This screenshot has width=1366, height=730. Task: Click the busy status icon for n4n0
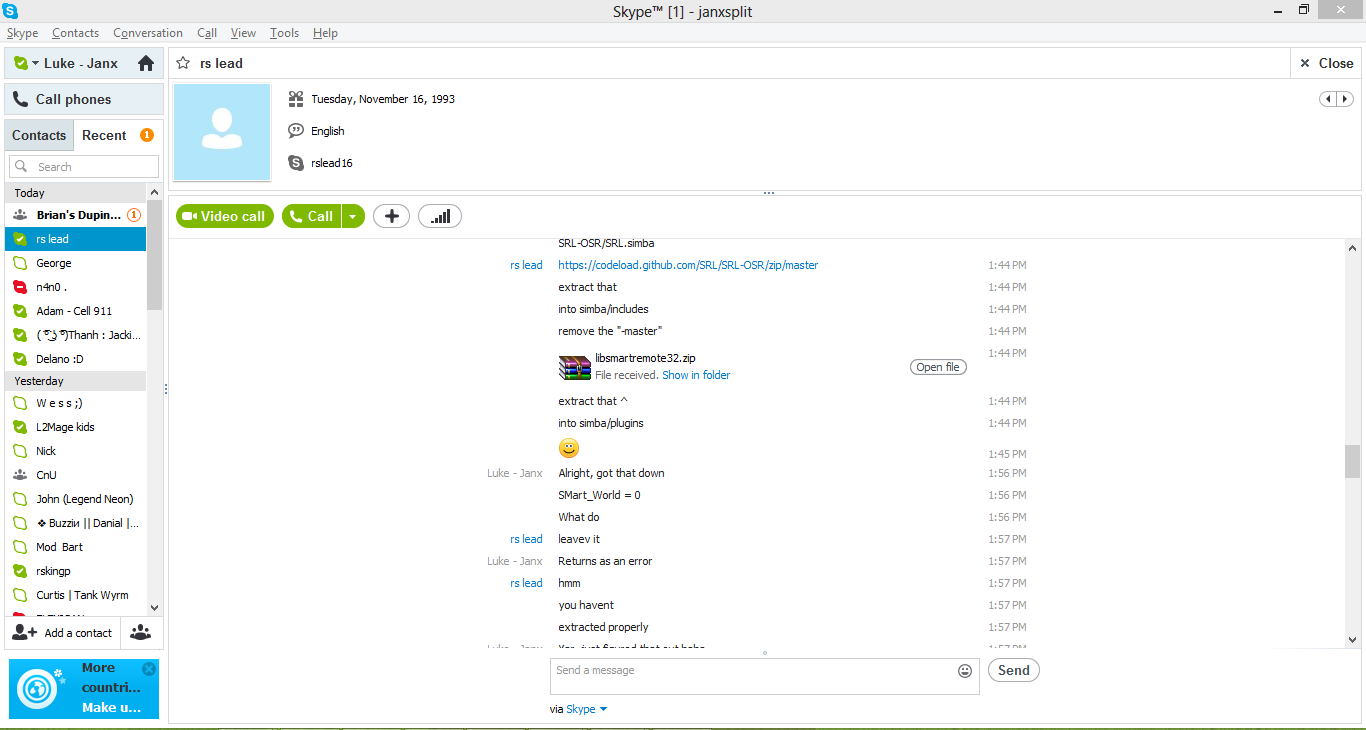click(x=20, y=287)
